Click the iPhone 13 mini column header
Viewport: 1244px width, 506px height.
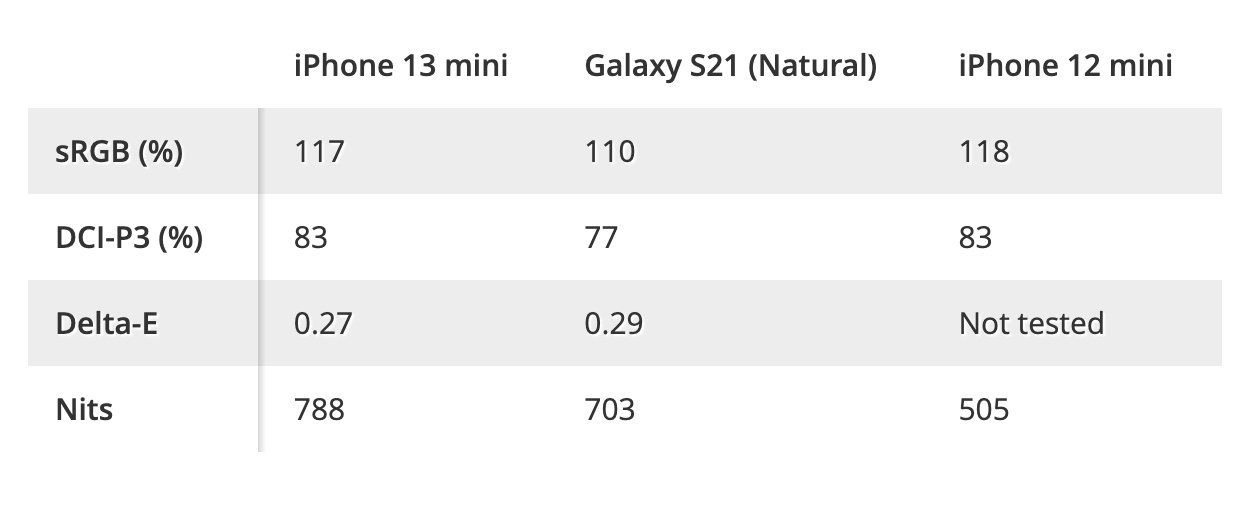(401, 66)
